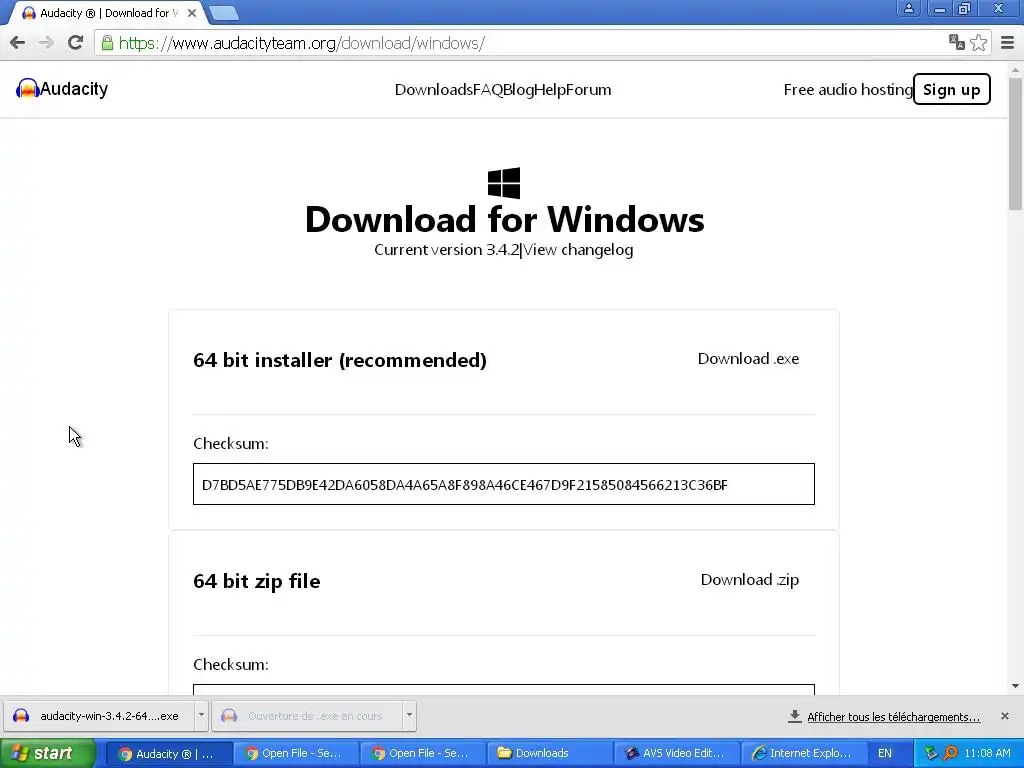The image size is (1024, 768).
Task: Click the Audacity headphones logo
Action: (27, 88)
